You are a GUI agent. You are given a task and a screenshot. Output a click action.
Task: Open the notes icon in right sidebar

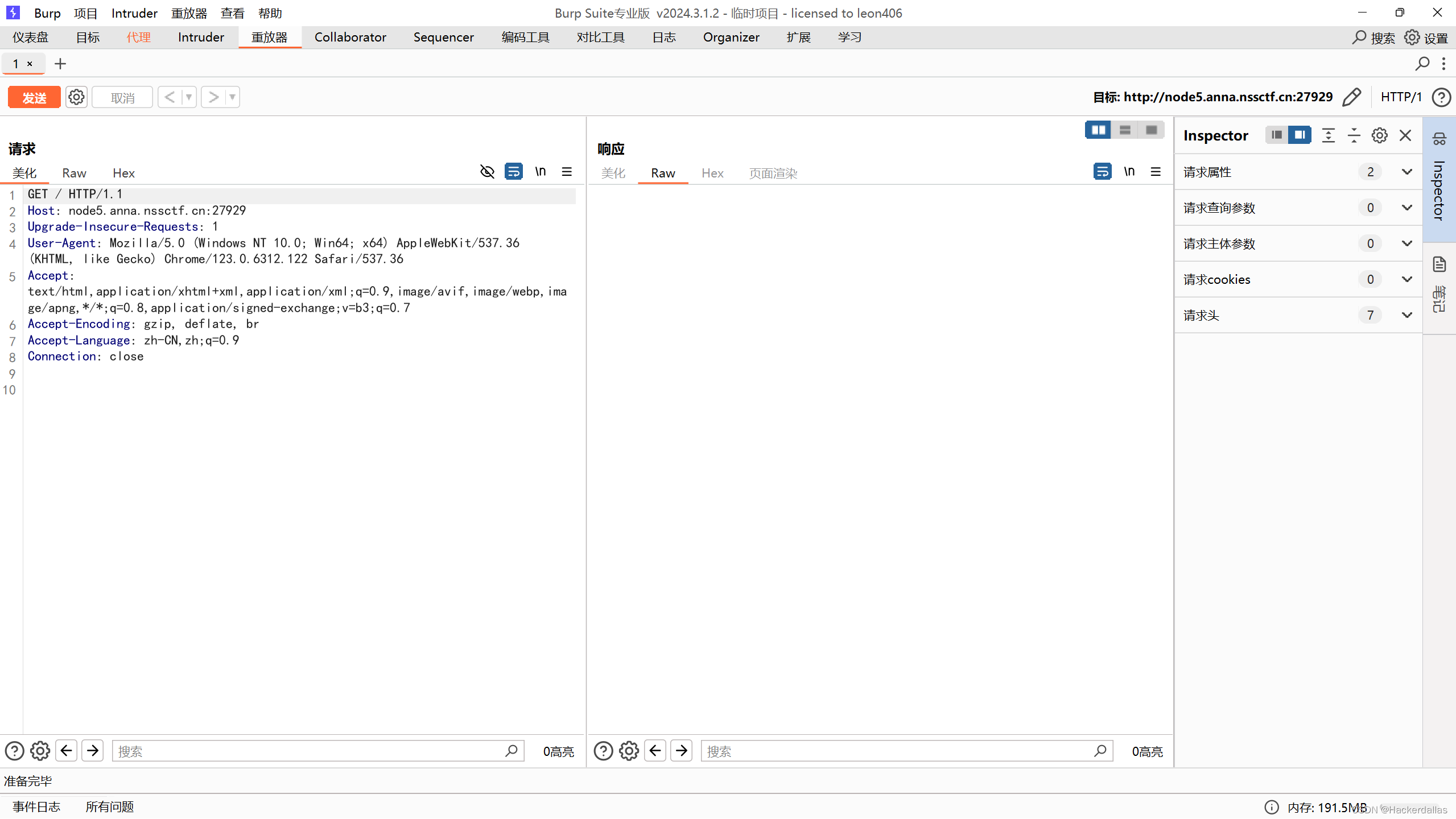pyautogui.click(x=1439, y=264)
